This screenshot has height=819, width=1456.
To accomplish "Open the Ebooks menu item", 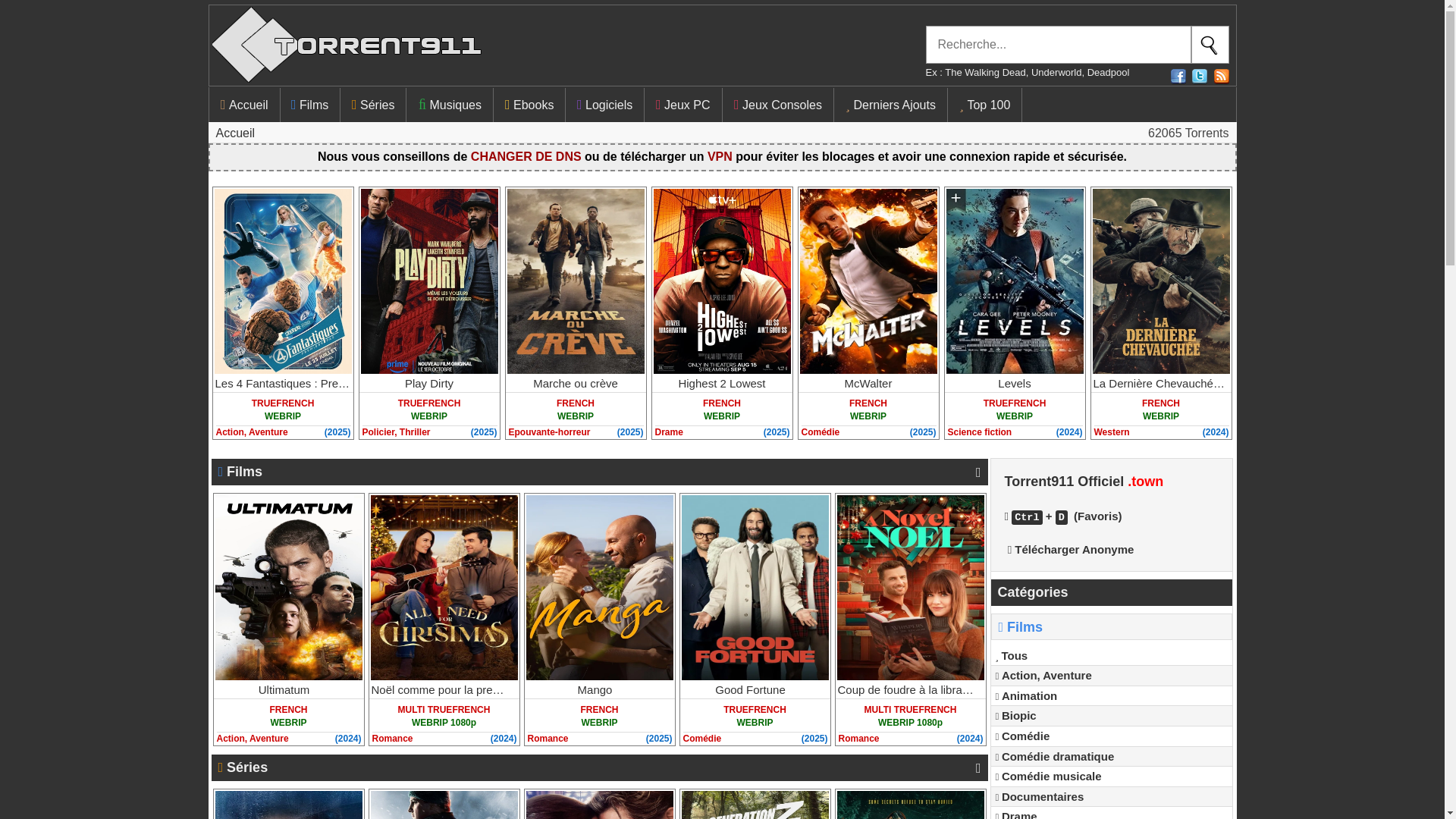I will [x=529, y=105].
